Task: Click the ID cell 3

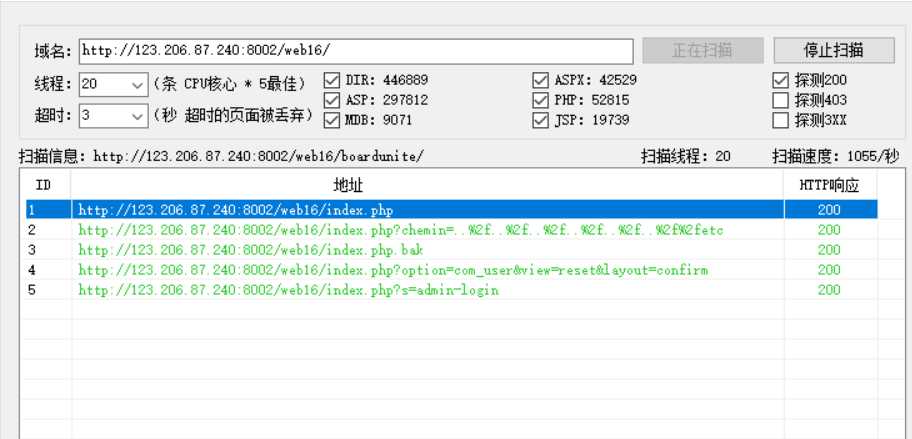Action: pyautogui.click(x=32, y=250)
